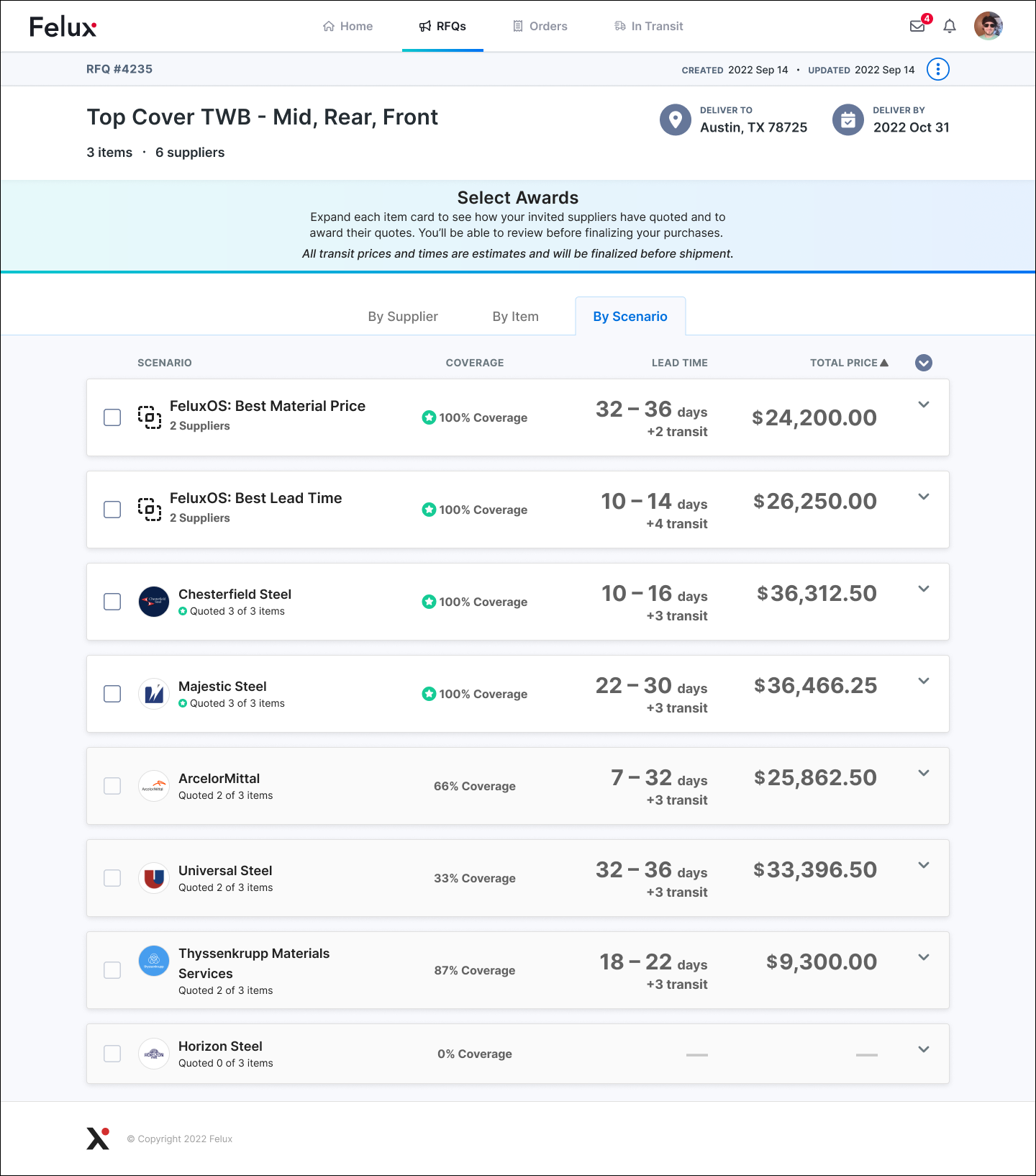Toggle the Horizon Steel checkbox

point(112,1054)
